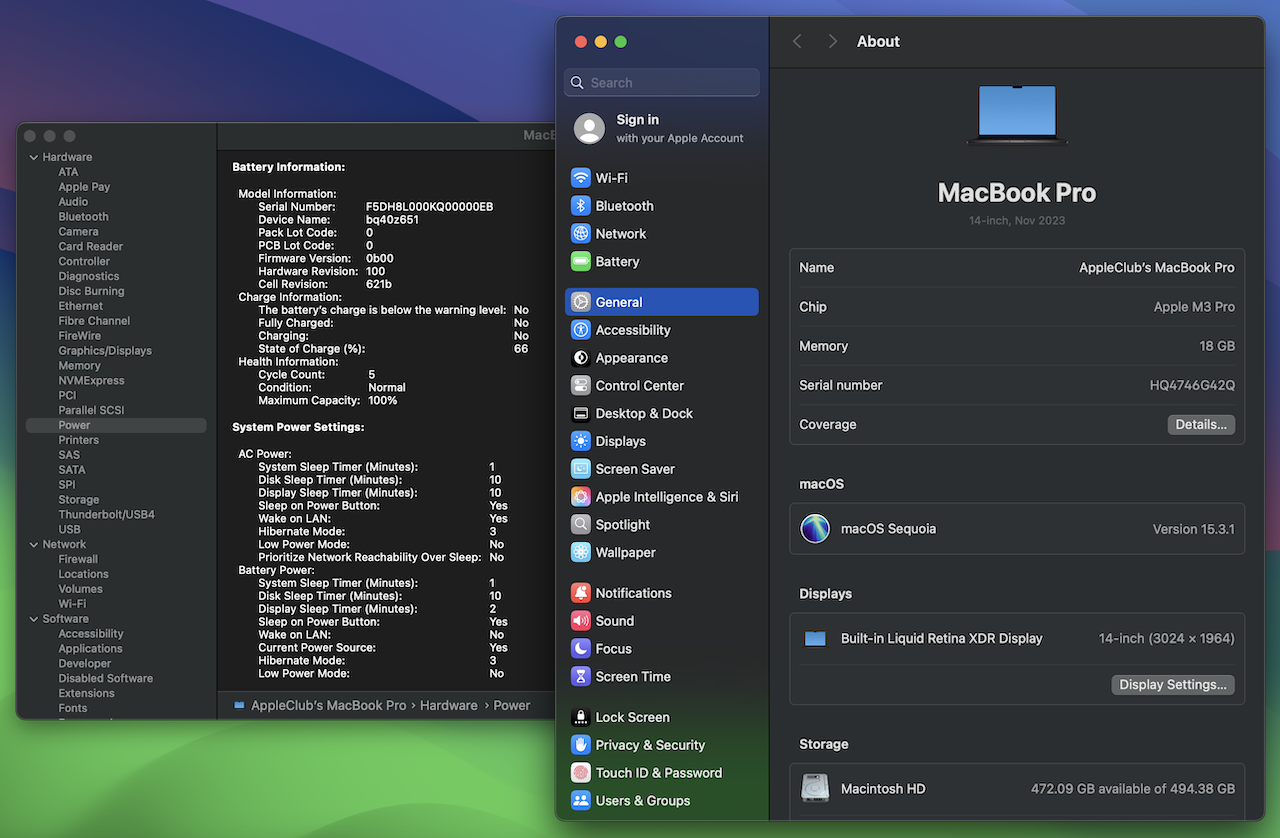1280x838 pixels.
Task: Open the Spotlight magnifier icon
Action: point(581,525)
